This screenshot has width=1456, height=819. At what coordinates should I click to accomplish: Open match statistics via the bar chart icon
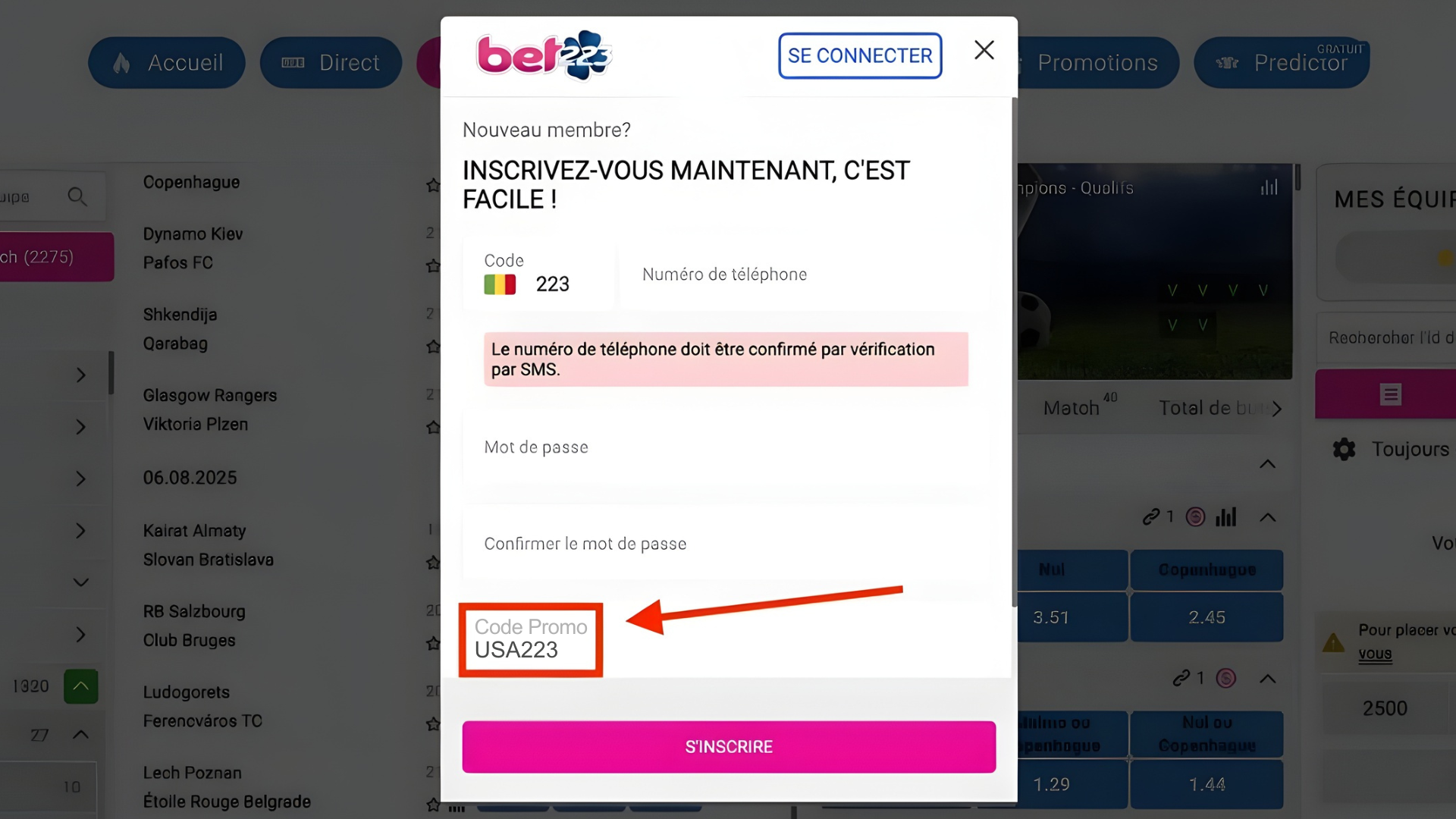(1269, 187)
